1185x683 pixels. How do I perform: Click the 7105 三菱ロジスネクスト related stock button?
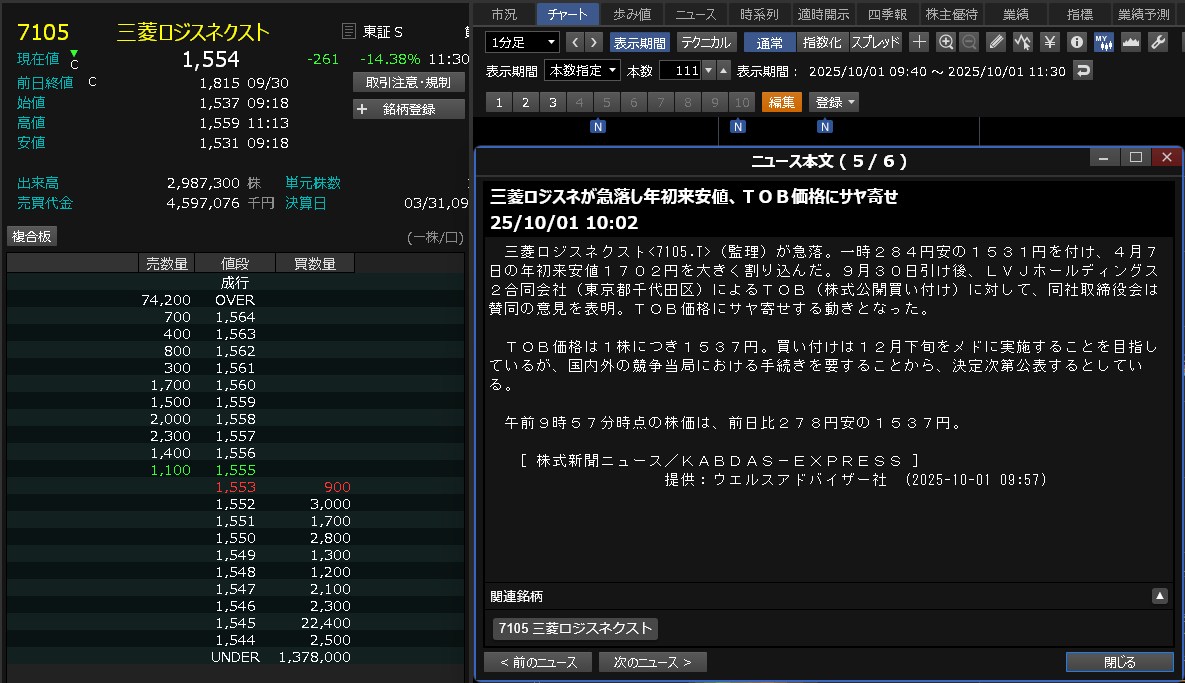pos(575,628)
